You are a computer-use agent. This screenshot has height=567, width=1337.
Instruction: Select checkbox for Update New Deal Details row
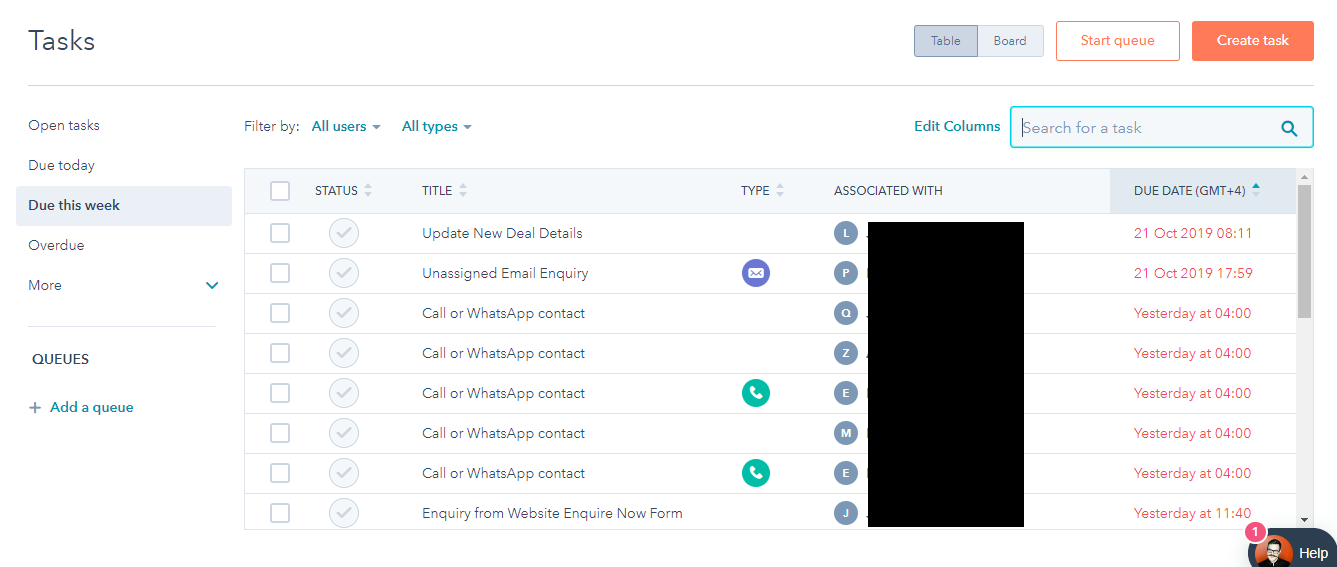point(280,233)
